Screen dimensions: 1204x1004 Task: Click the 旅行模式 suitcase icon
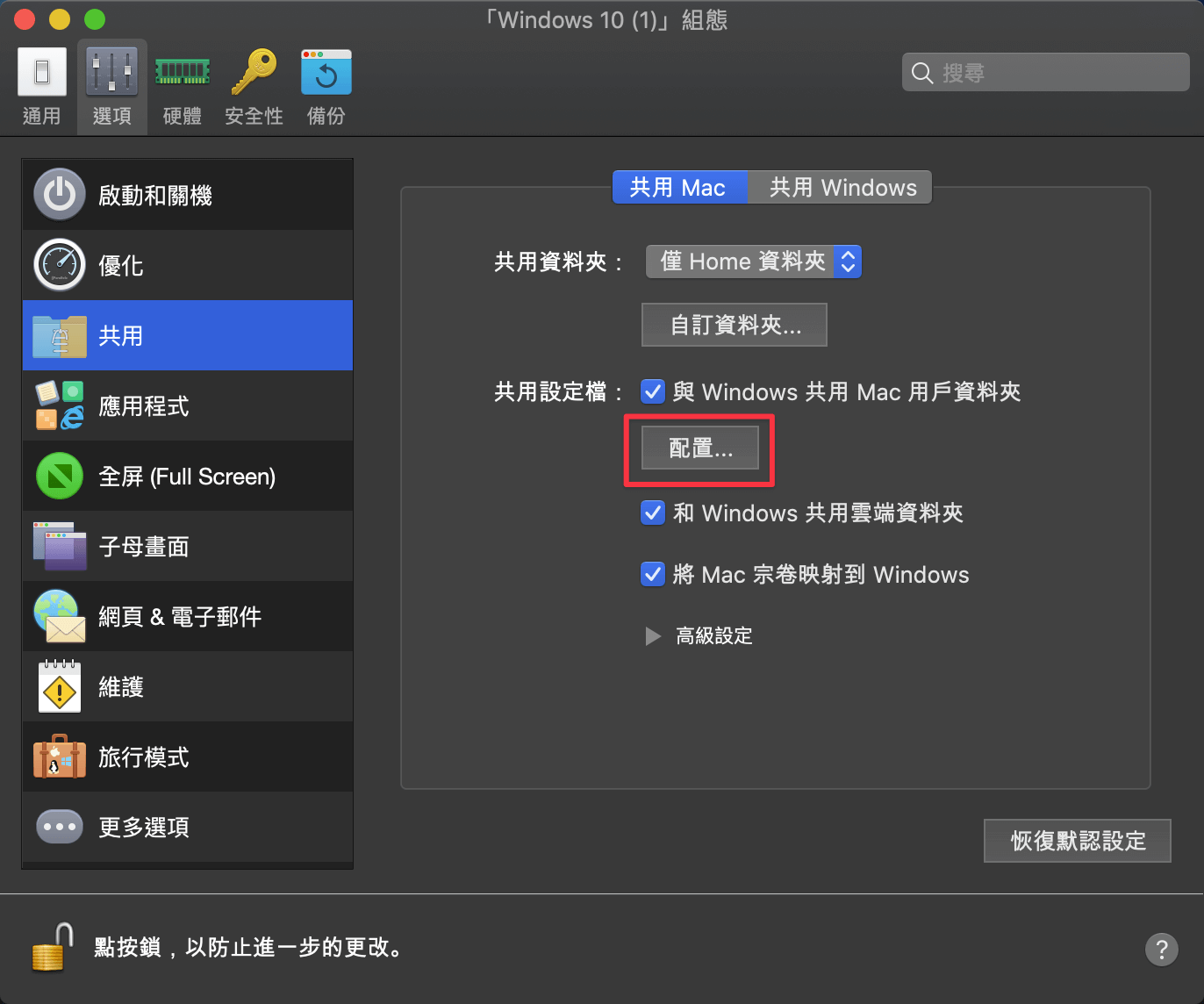60,757
